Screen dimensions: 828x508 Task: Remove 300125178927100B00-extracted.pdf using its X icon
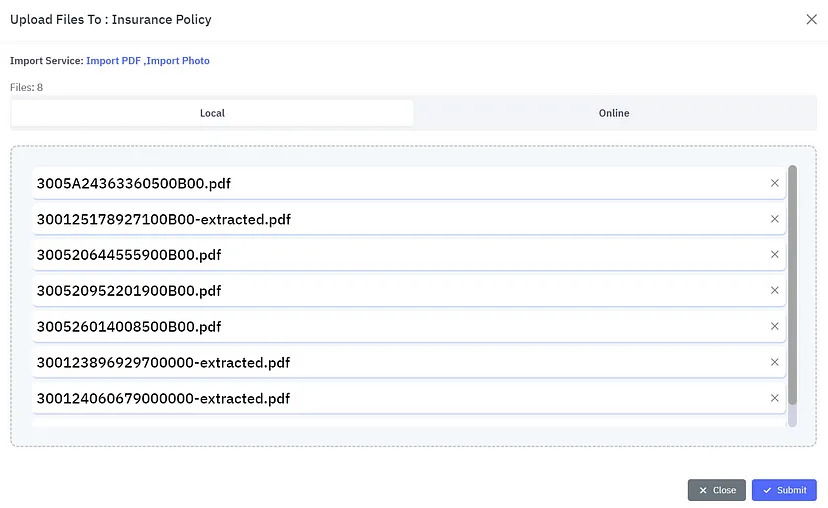click(774, 219)
